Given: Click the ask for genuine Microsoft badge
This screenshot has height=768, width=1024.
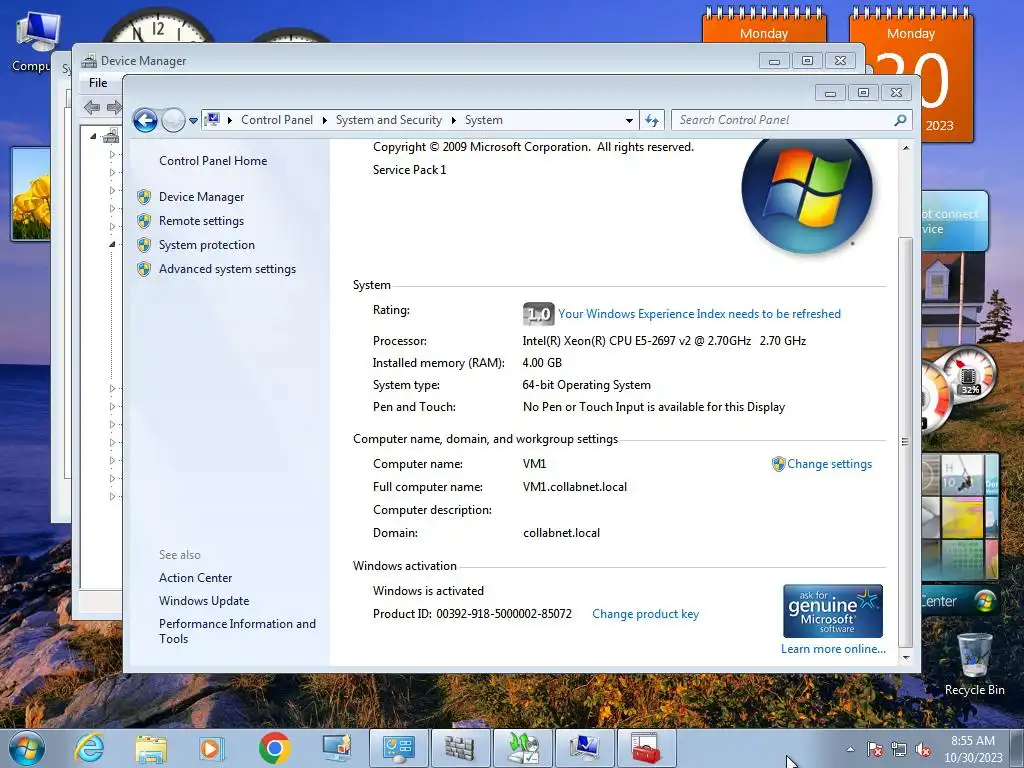Looking at the screenshot, I should [x=833, y=611].
